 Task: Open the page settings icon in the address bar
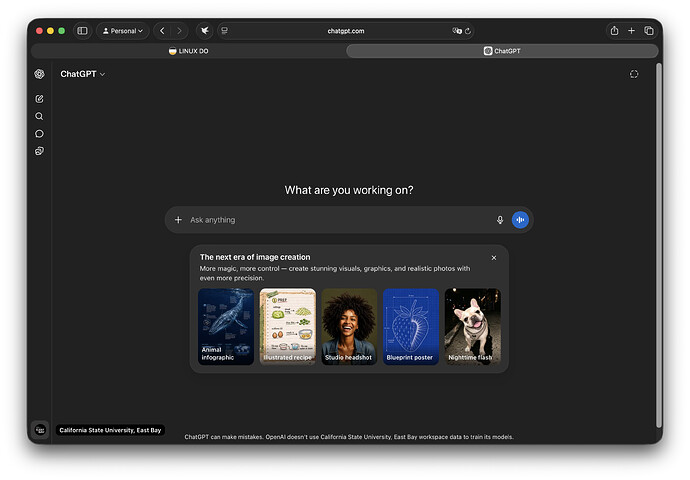click(x=225, y=31)
